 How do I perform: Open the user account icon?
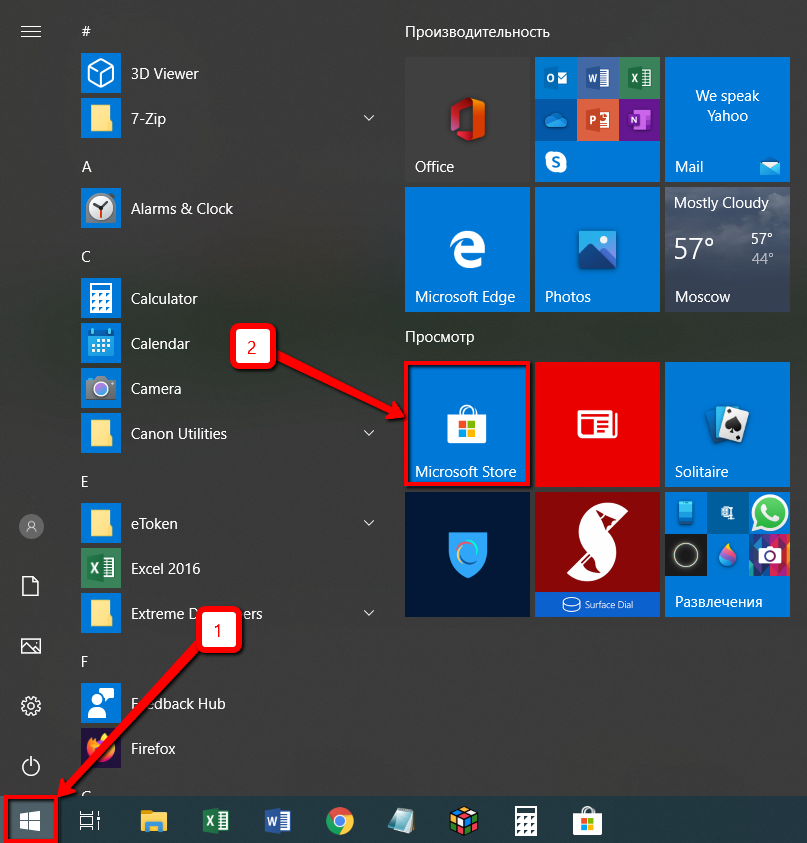coord(31,526)
